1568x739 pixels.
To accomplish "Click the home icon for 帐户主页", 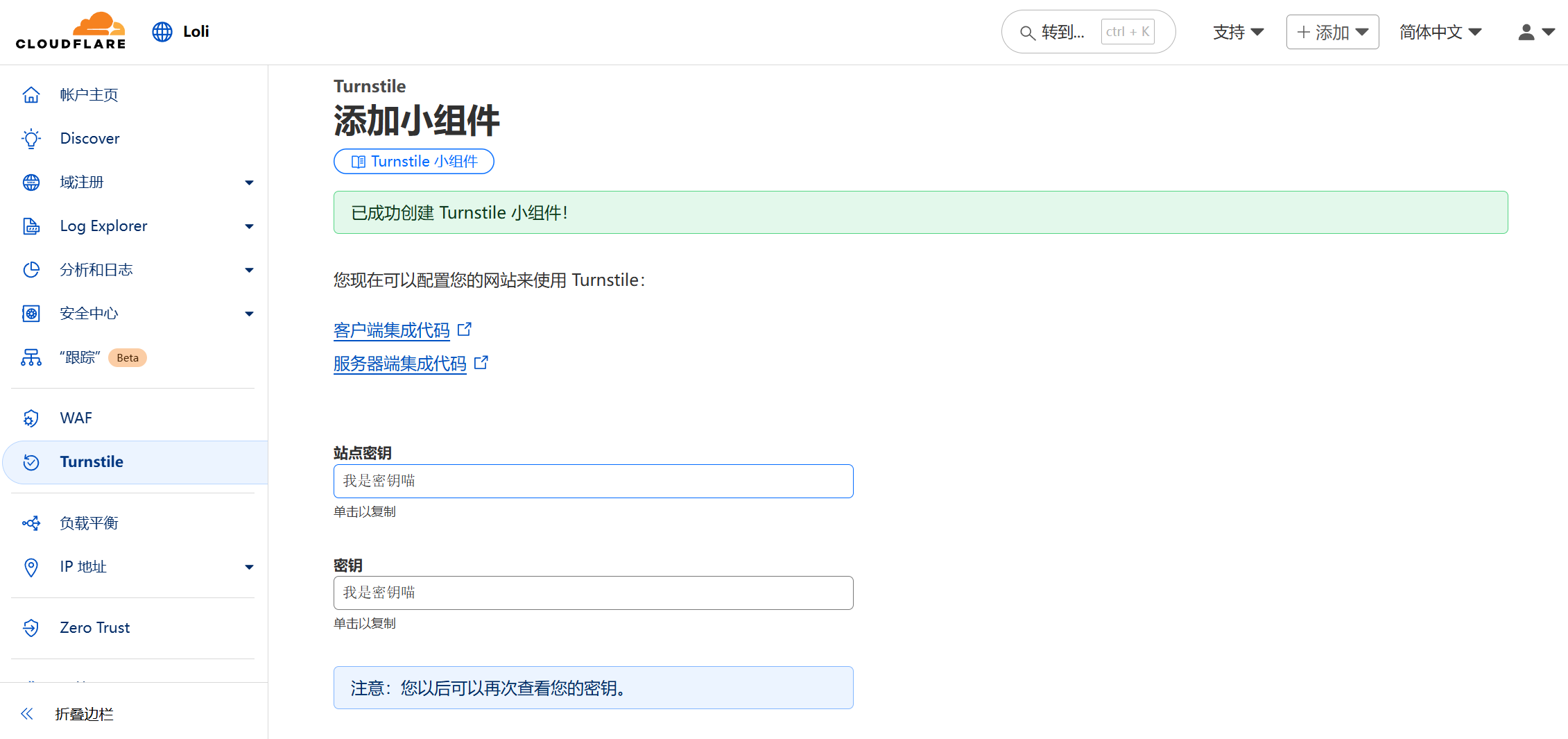I will (x=31, y=95).
